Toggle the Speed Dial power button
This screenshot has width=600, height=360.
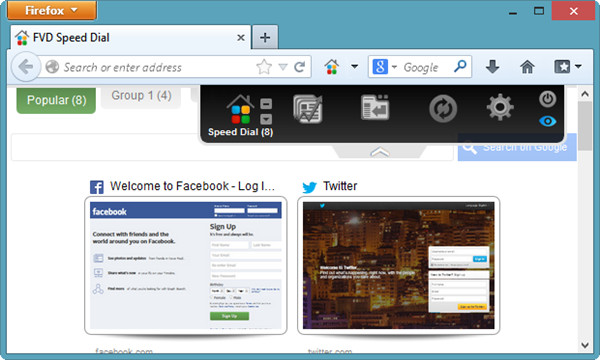pos(548,99)
